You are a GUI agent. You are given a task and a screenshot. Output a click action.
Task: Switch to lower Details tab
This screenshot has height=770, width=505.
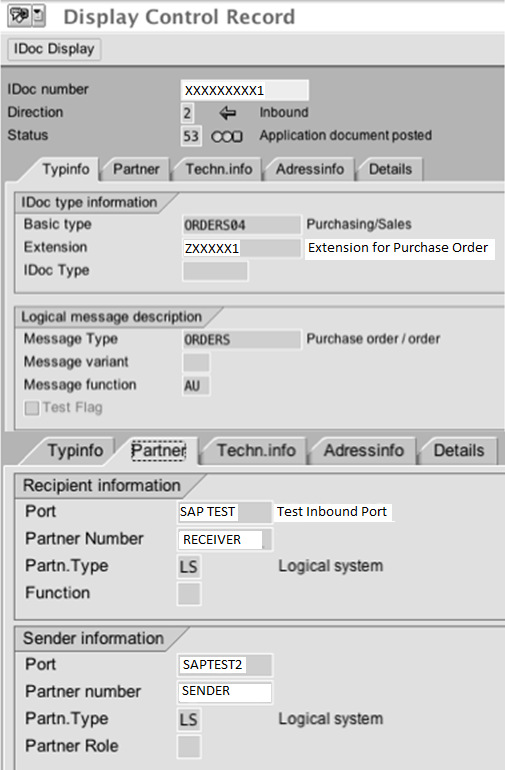[x=458, y=450]
